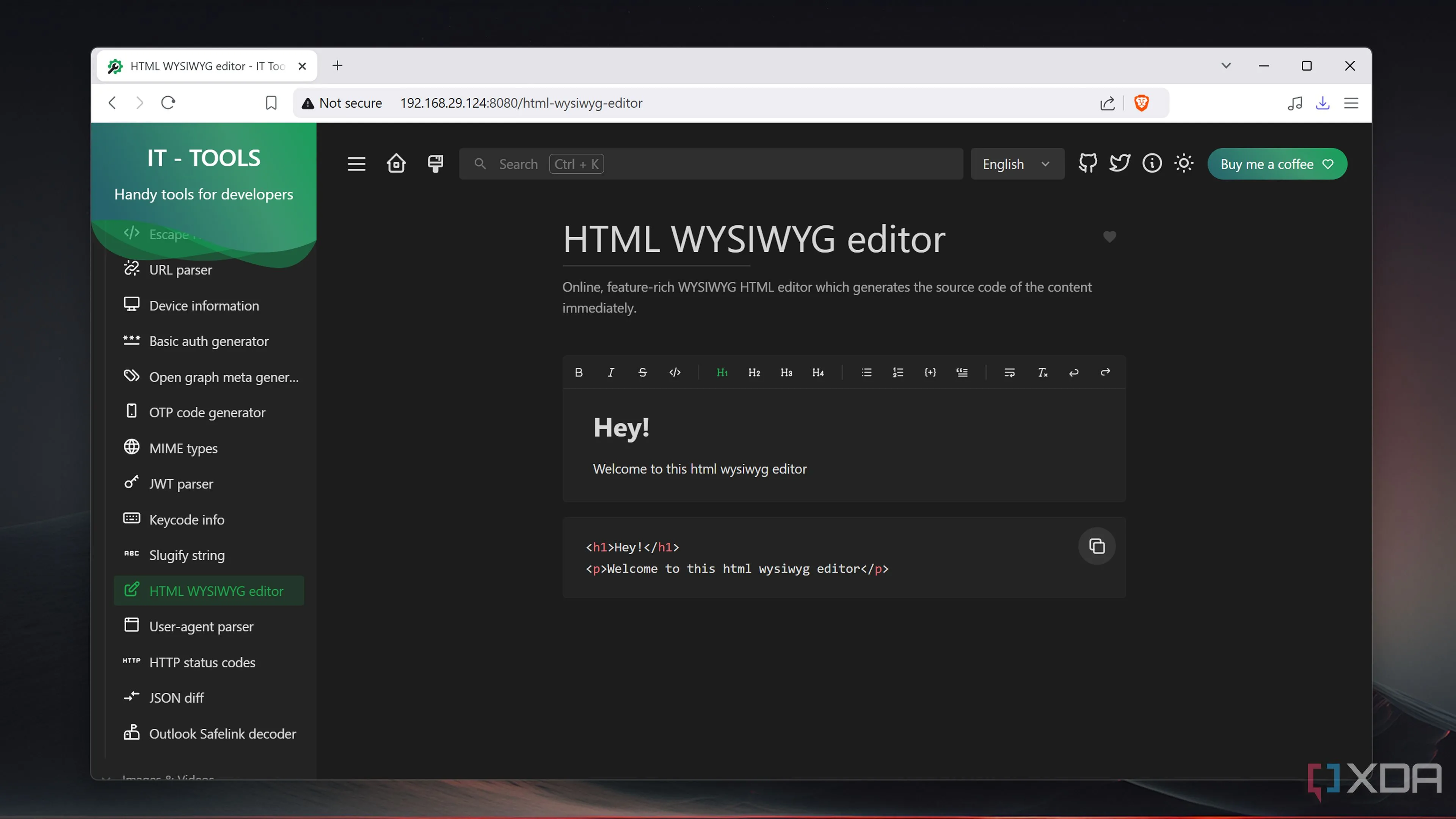1456x819 pixels.
Task: Toggle bold formatting in the editor
Action: coord(578,372)
